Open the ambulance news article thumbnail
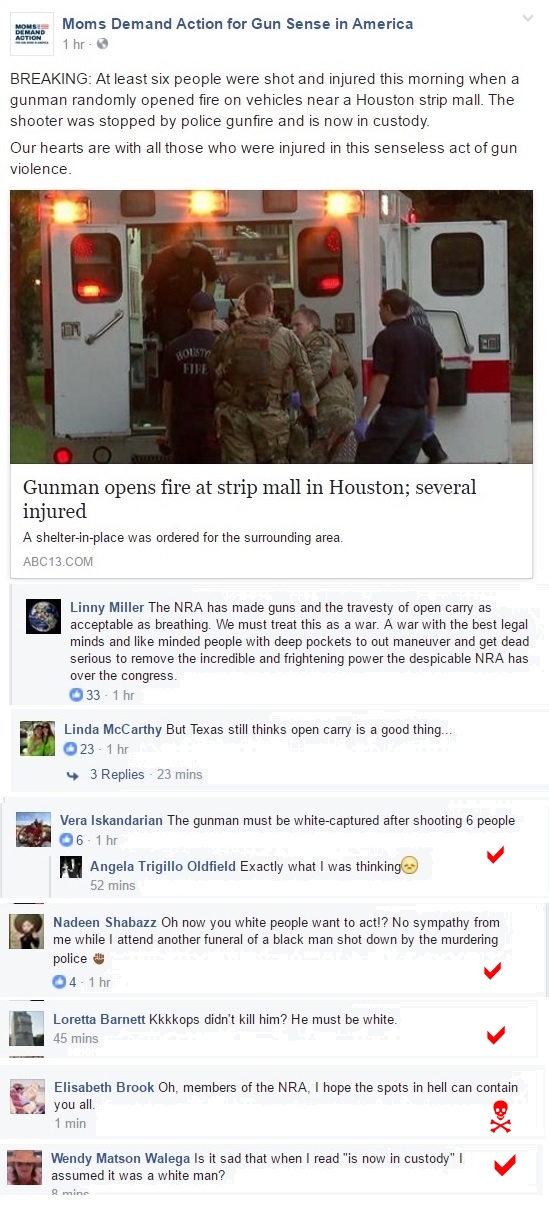This screenshot has width=549, height=1215. [271, 327]
